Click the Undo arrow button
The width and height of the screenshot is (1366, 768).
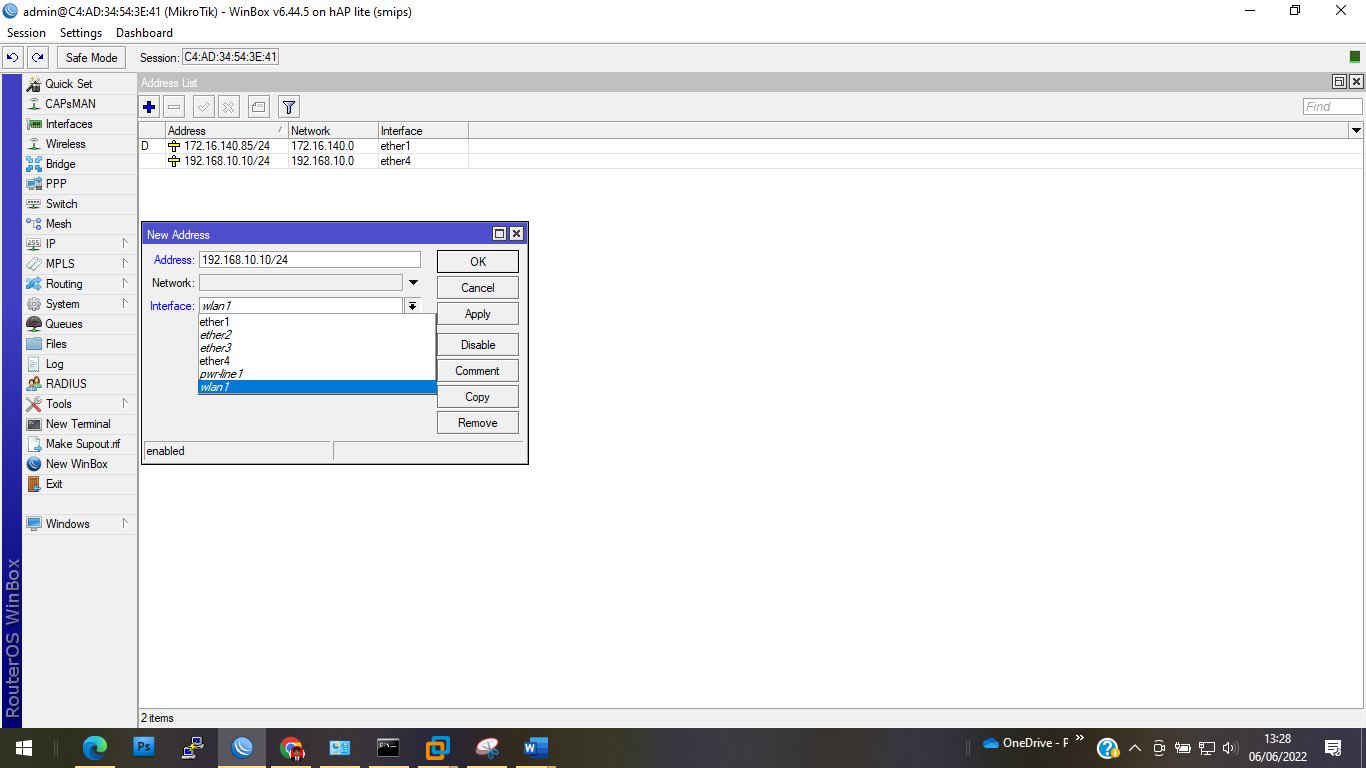point(13,57)
